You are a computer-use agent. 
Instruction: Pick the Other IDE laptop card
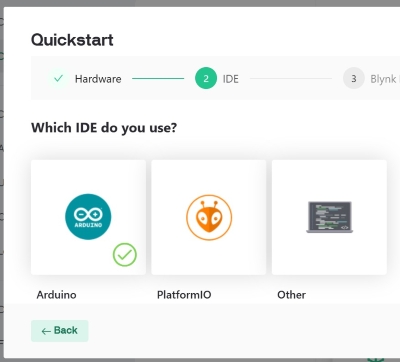coord(329,217)
